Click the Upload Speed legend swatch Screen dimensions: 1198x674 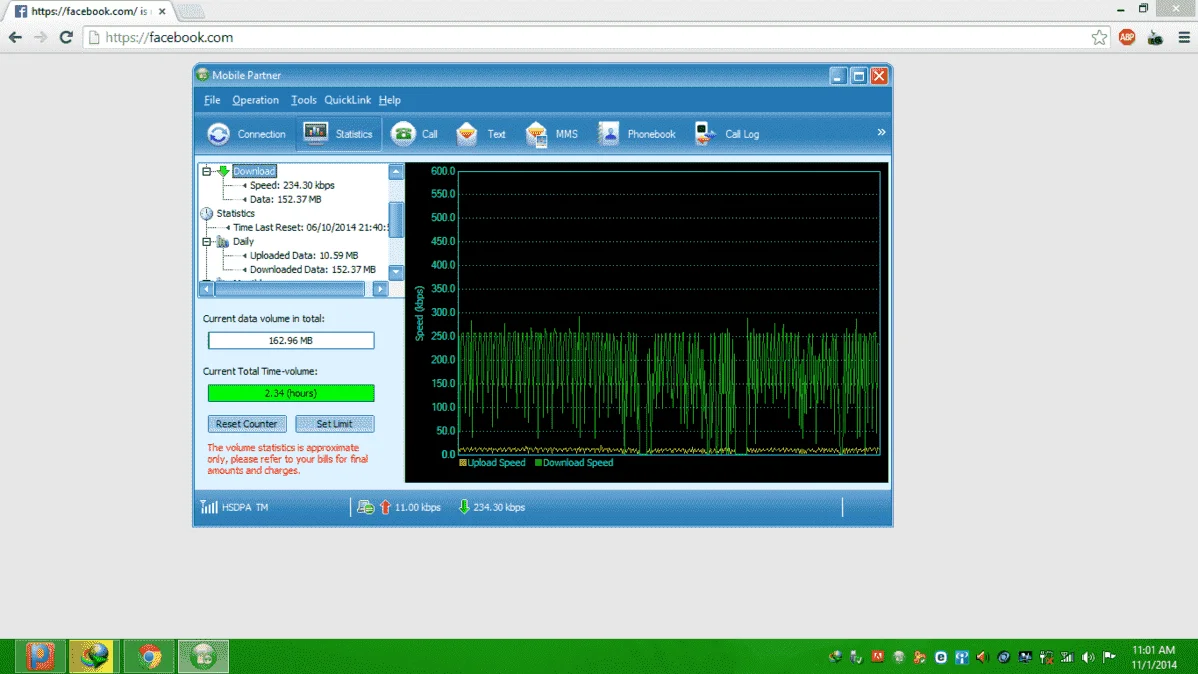[x=462, y=462]
